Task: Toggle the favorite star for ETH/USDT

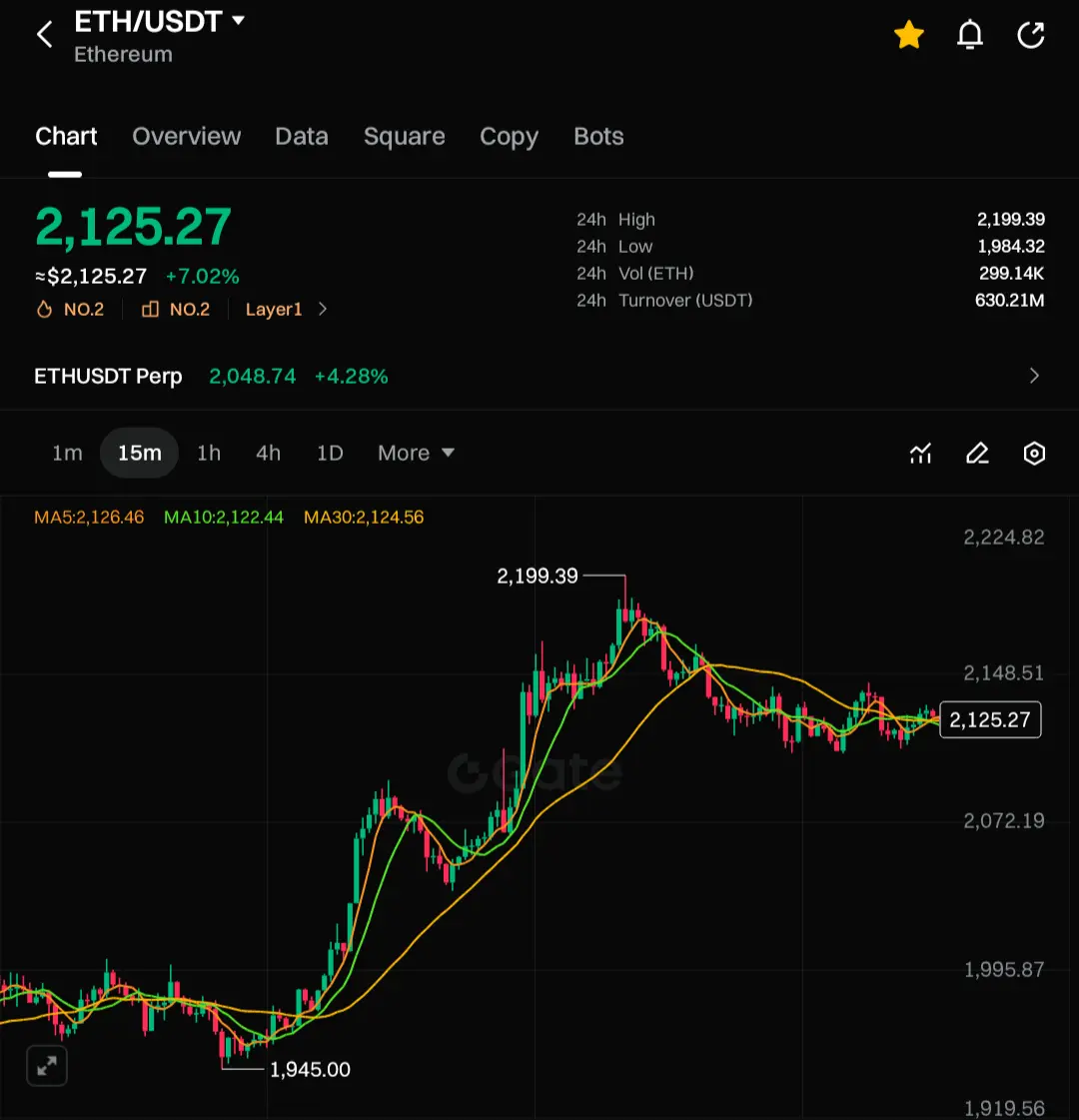Action: pos(908,34)
